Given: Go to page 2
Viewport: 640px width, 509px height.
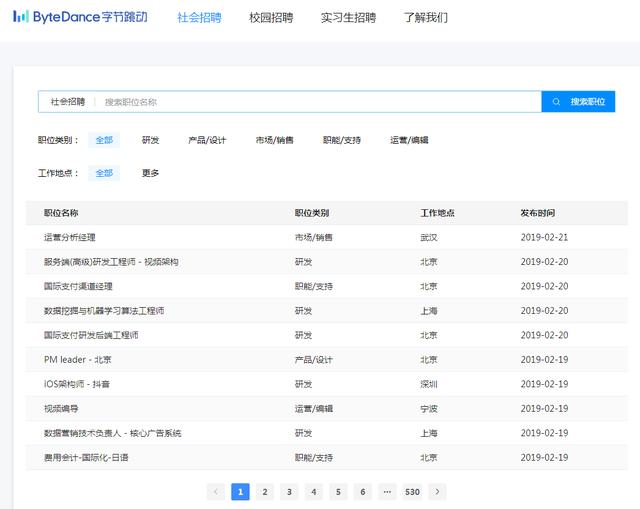Looking at the screenshot, I should click(x=265, y=491).
